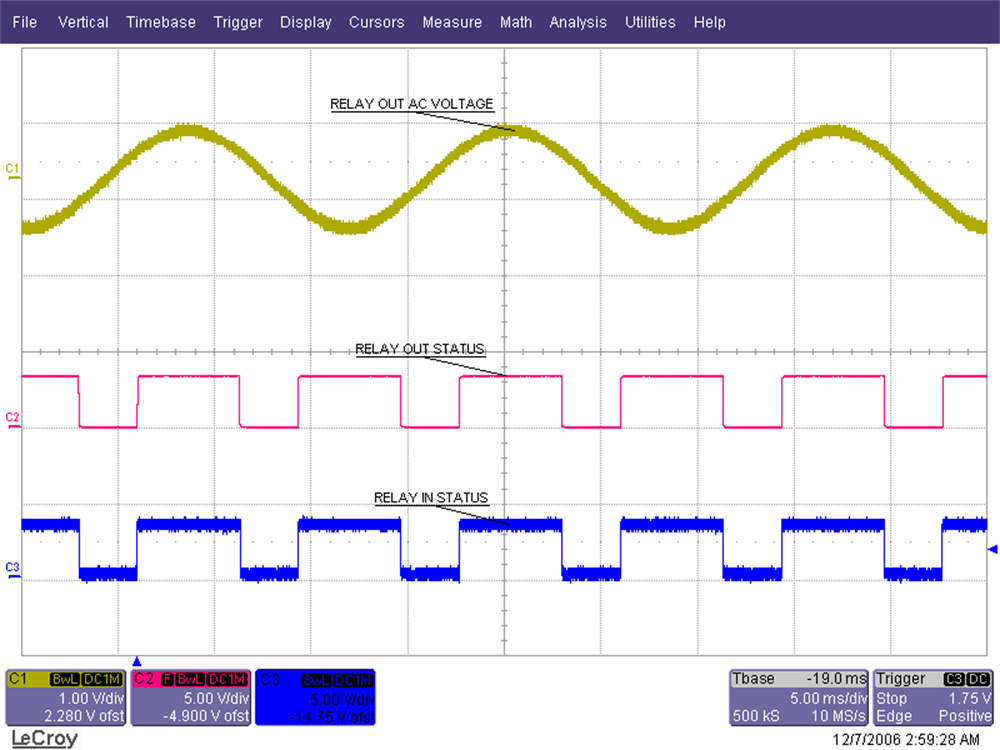Image resolution: width=1000 pixels, height=750 pixels.
Task: Open the Measure menu
Action: tap(451, 22)
